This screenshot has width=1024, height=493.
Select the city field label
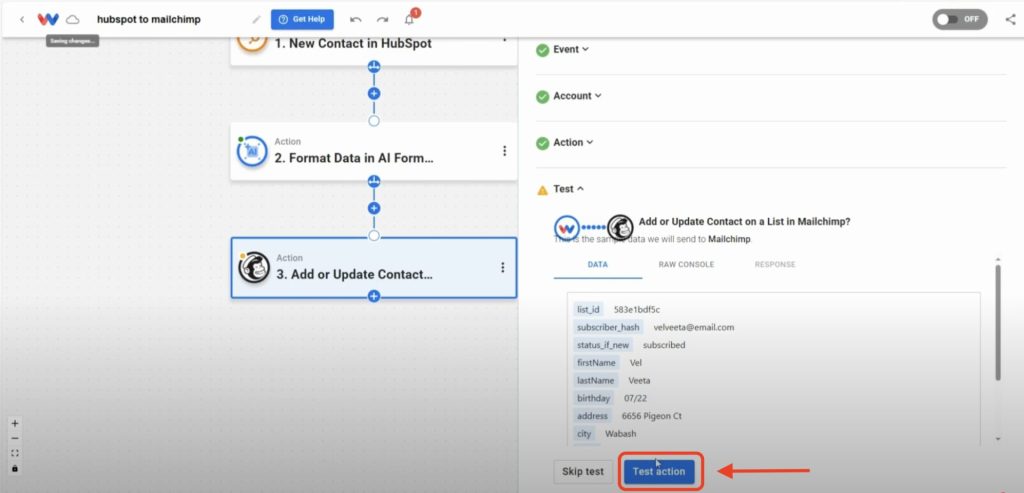[584, 434]
